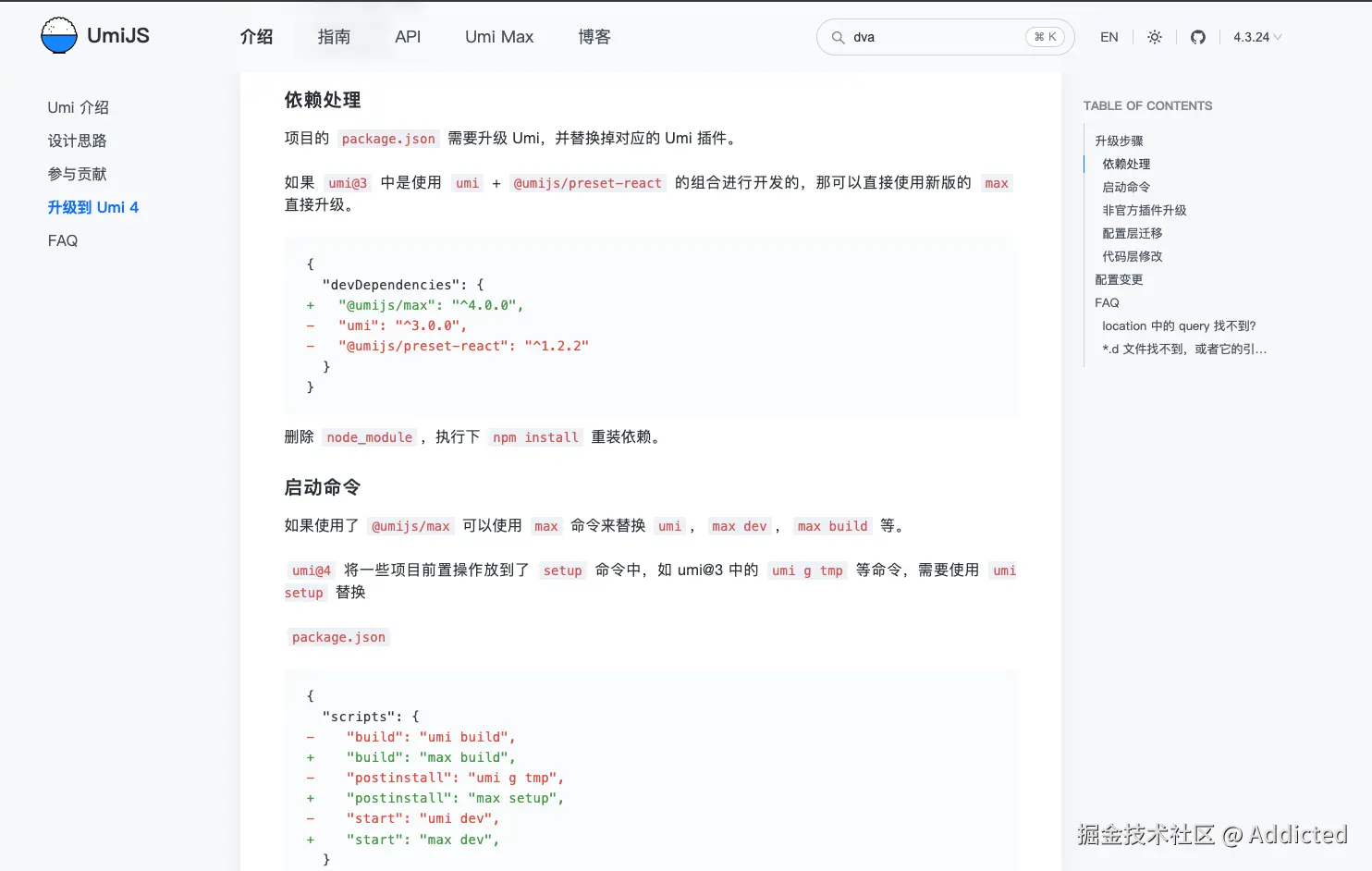The height and width of the screenshot is (871, 1372).
Task: Click the ⌘K shortcut badge
Action: point(1046,37)
